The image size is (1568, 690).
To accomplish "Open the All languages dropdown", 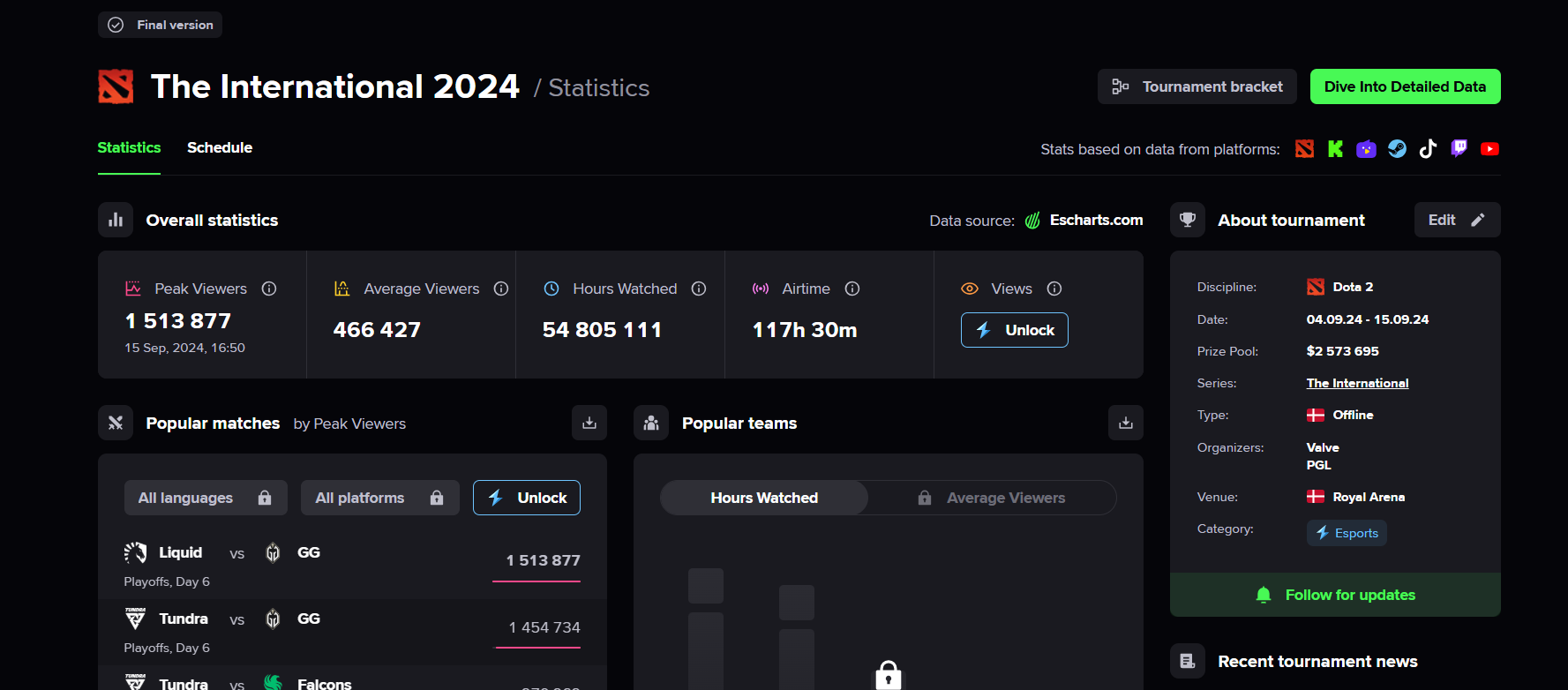I will (206, 498).
